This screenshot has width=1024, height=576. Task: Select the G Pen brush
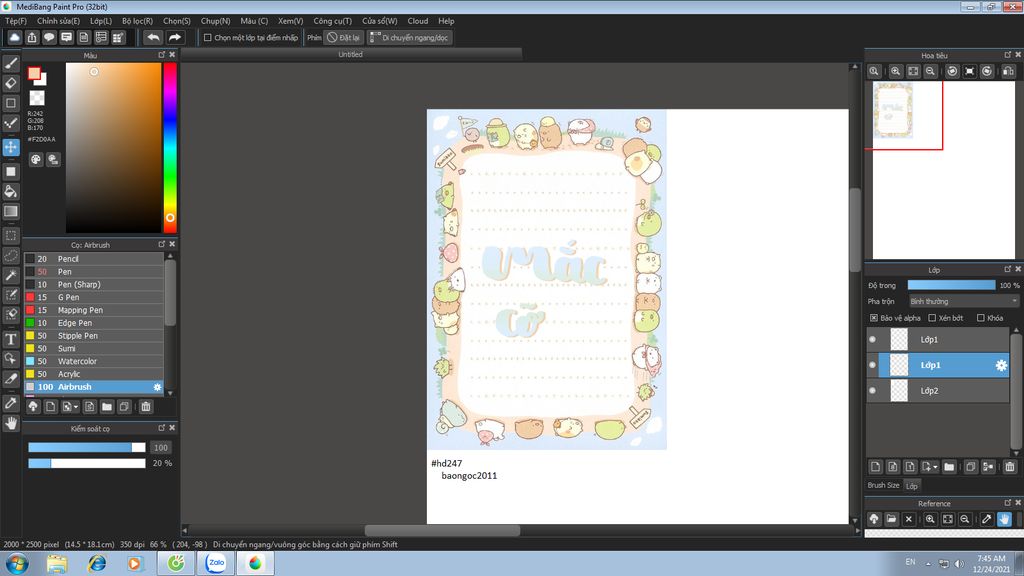point(94,297)
